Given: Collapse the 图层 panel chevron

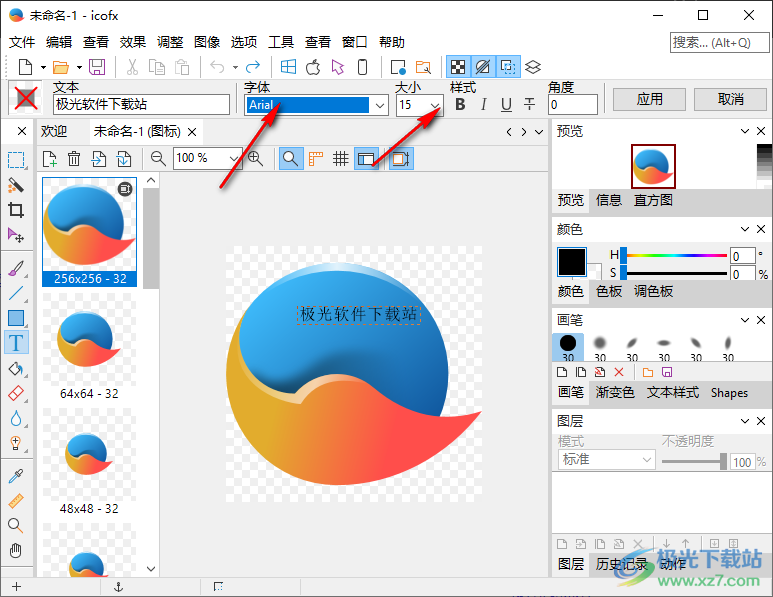Looking at the screenshot, I should coord(745,421).
